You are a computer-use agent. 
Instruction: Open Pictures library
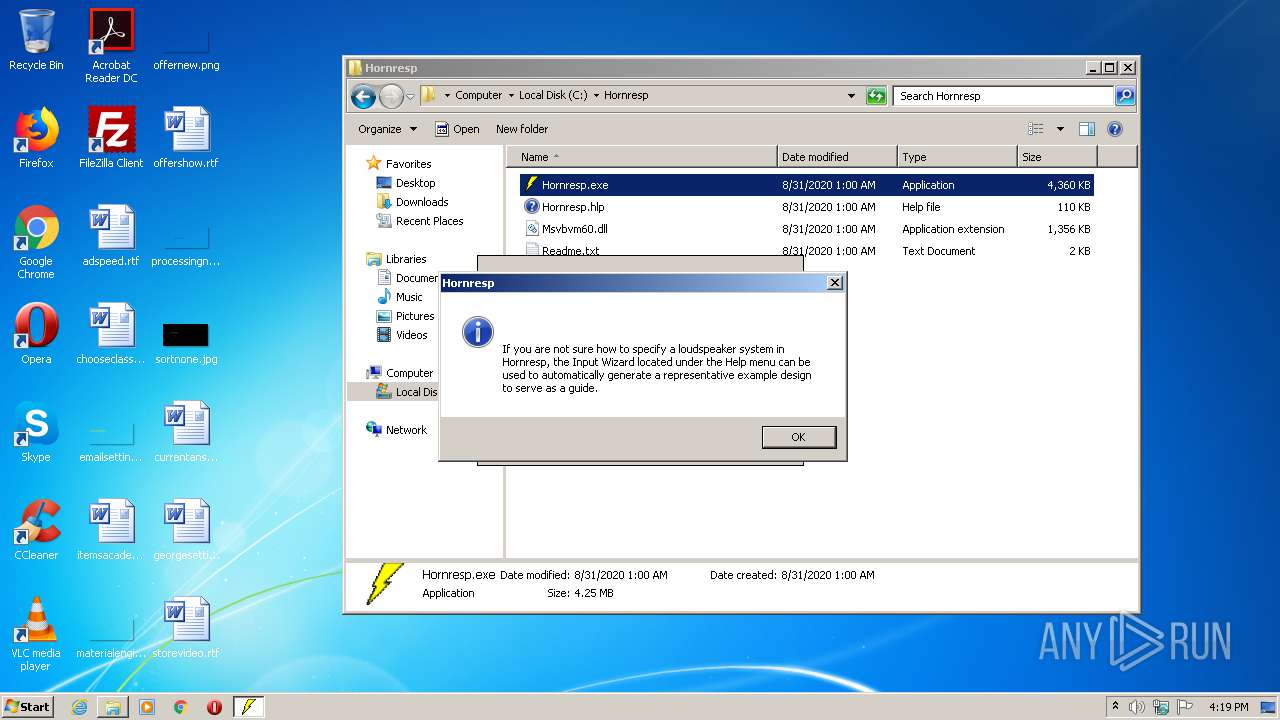[405, 316]
